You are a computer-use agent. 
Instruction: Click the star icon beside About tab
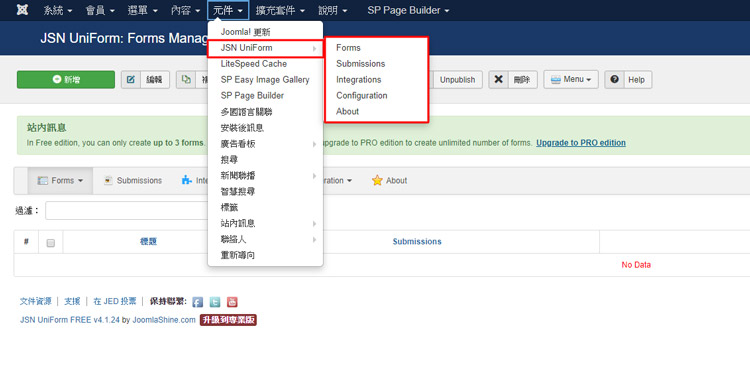pos(377,180)
